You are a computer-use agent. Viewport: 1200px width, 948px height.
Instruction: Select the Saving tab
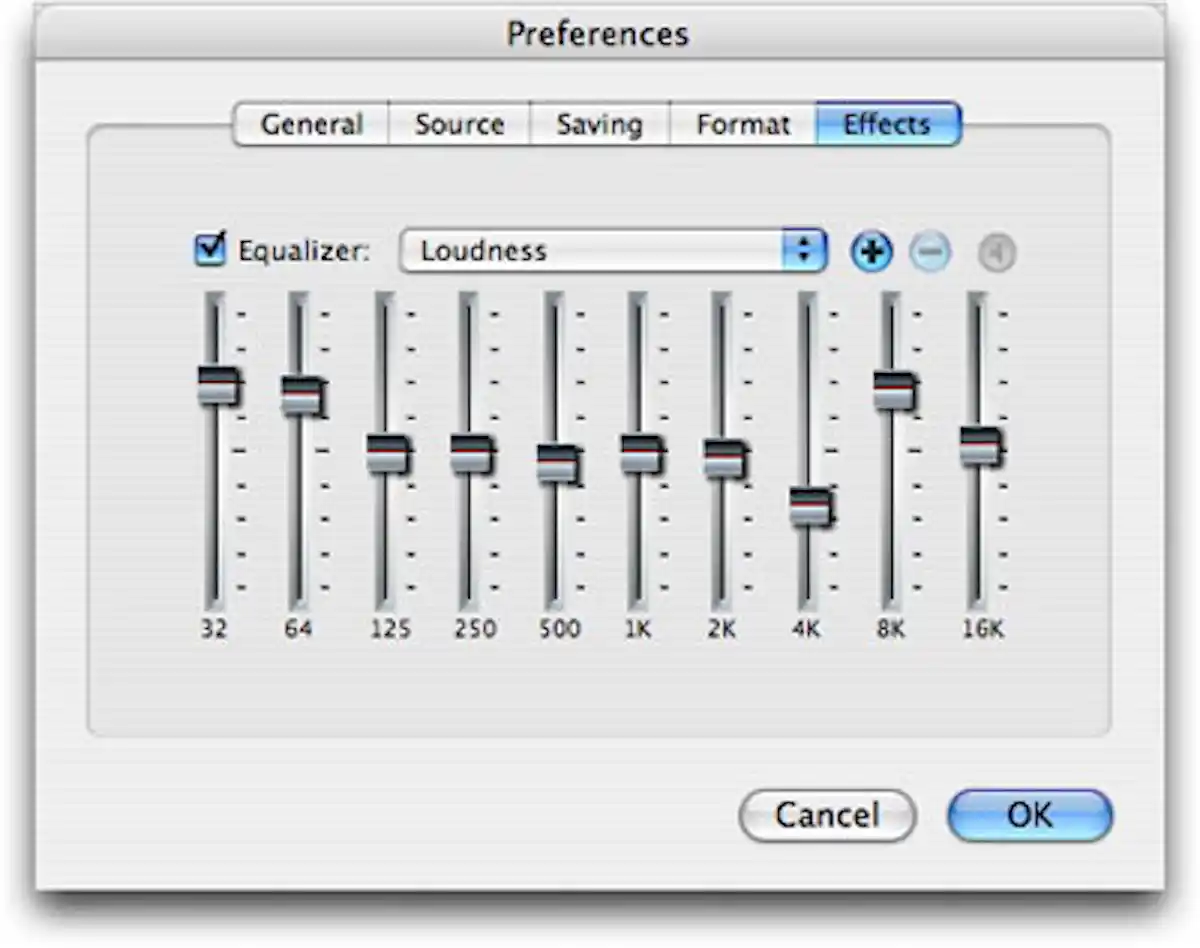click(x=599, y=125)
